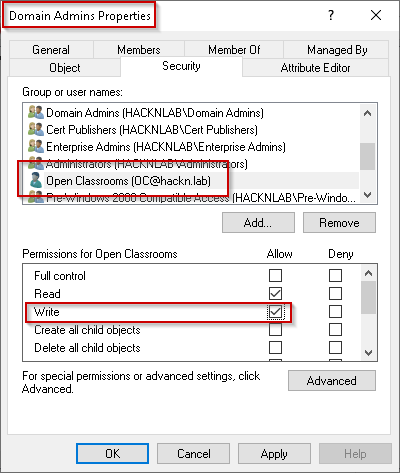Click the Apply button
This screenshot has width=400, height=473.
274,454
